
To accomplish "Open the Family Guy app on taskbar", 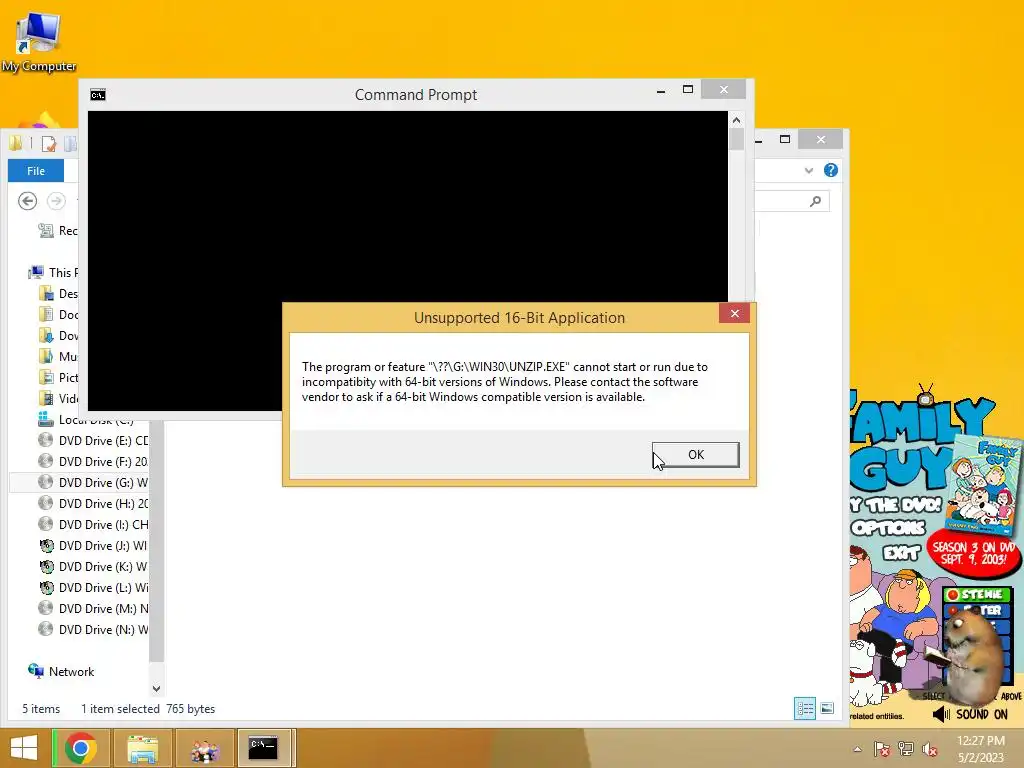I will (x=204, y=748).
